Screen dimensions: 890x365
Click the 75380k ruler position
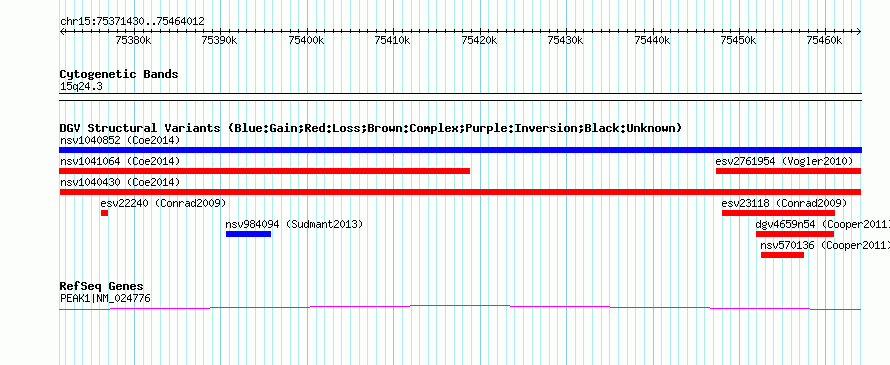(x=133, y=40)
